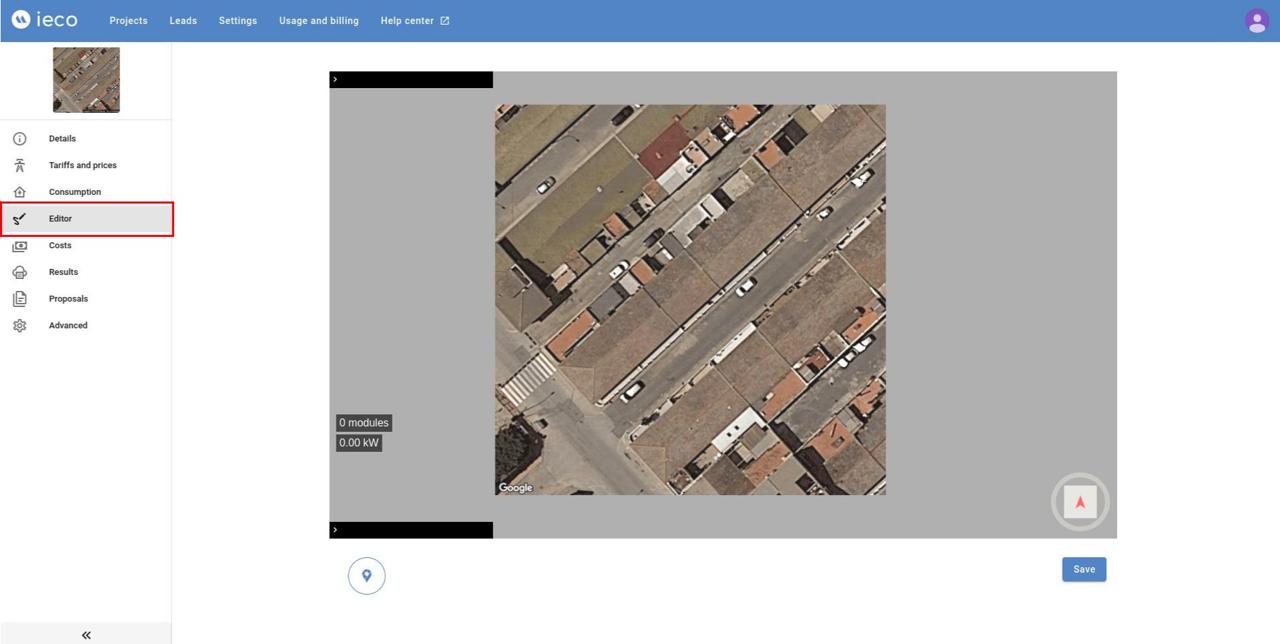
Task: Click the '0 modules' label
Action: pos(364,423)
